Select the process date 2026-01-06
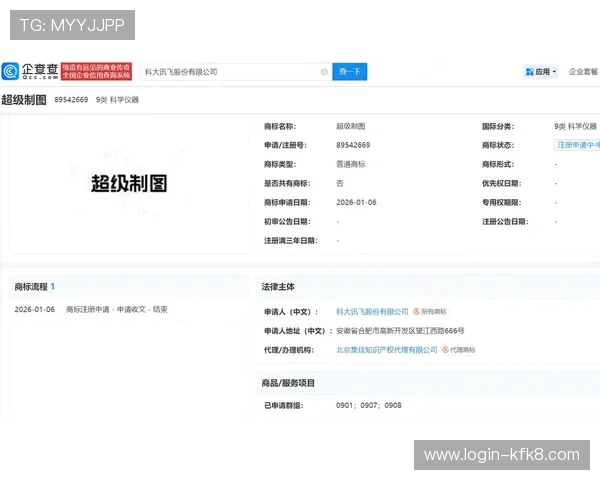The height and width of the screenshot is (480, 600). tap(35, 309)
